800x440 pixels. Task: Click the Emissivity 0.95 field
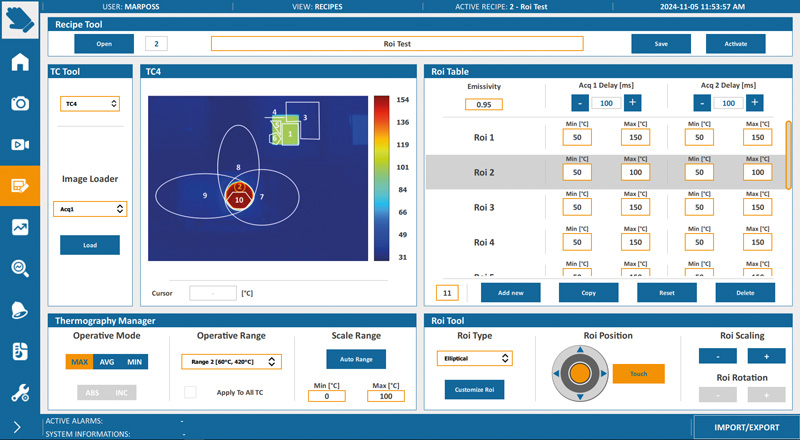(484, 104)
